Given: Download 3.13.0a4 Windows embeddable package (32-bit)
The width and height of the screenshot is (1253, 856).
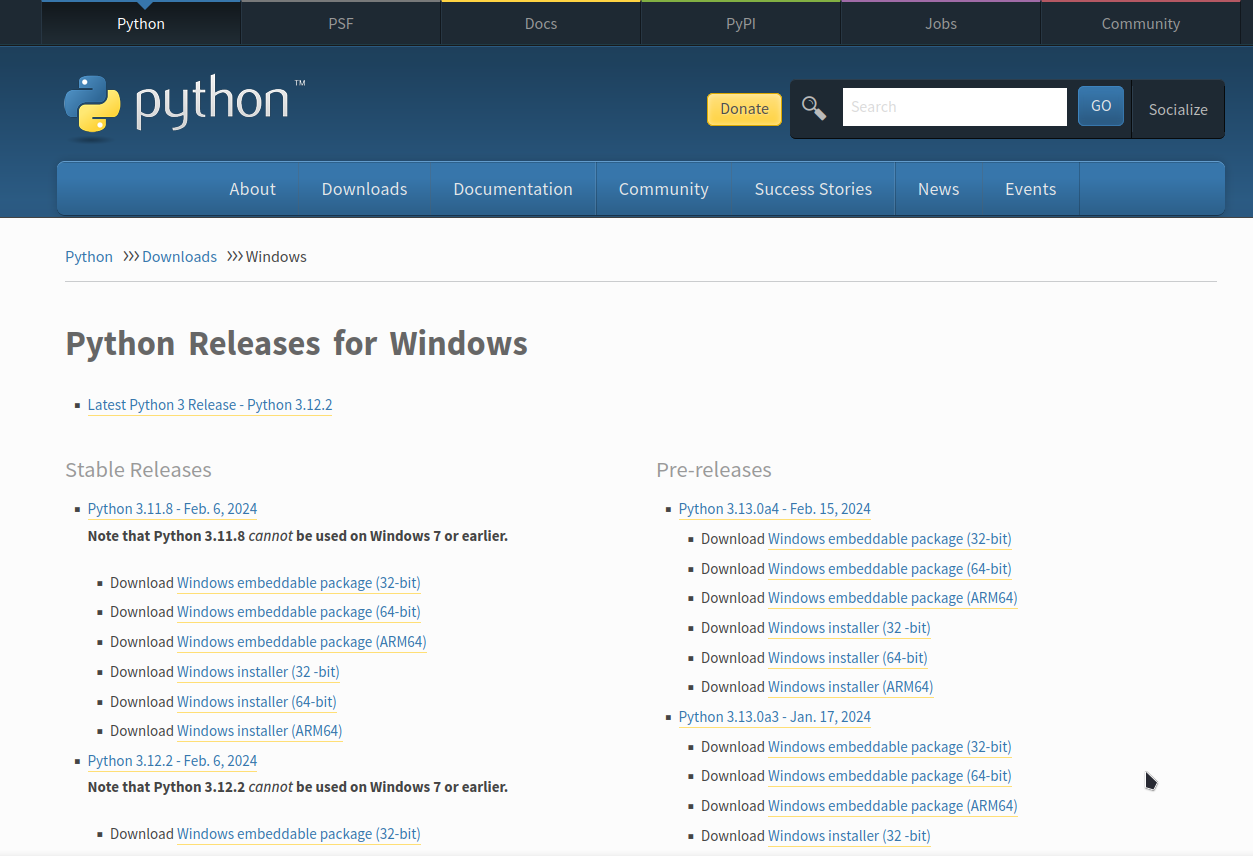Looking at the screenshot, I should click(889, 539).
